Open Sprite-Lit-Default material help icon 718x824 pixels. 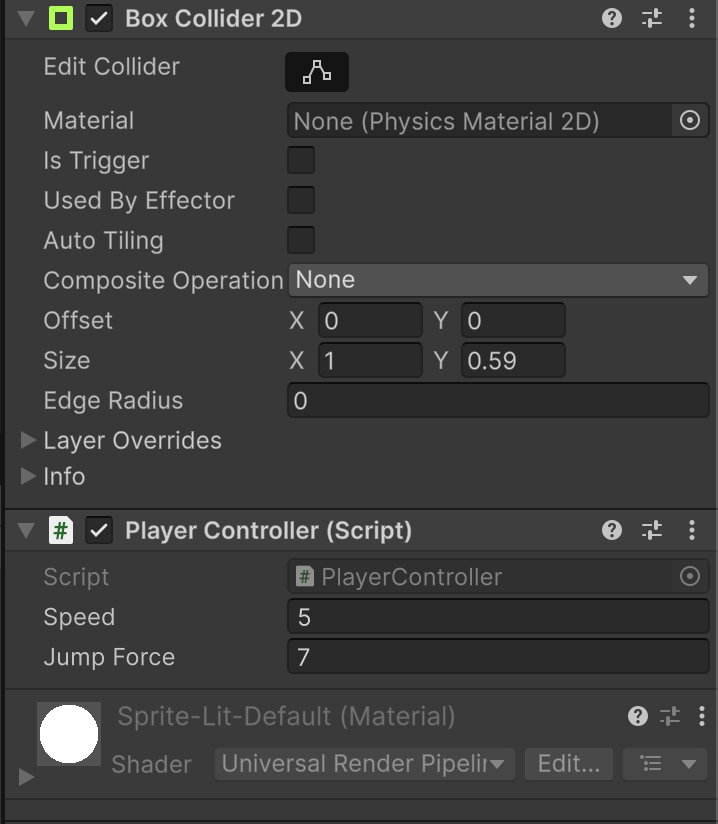pos(637,716)
